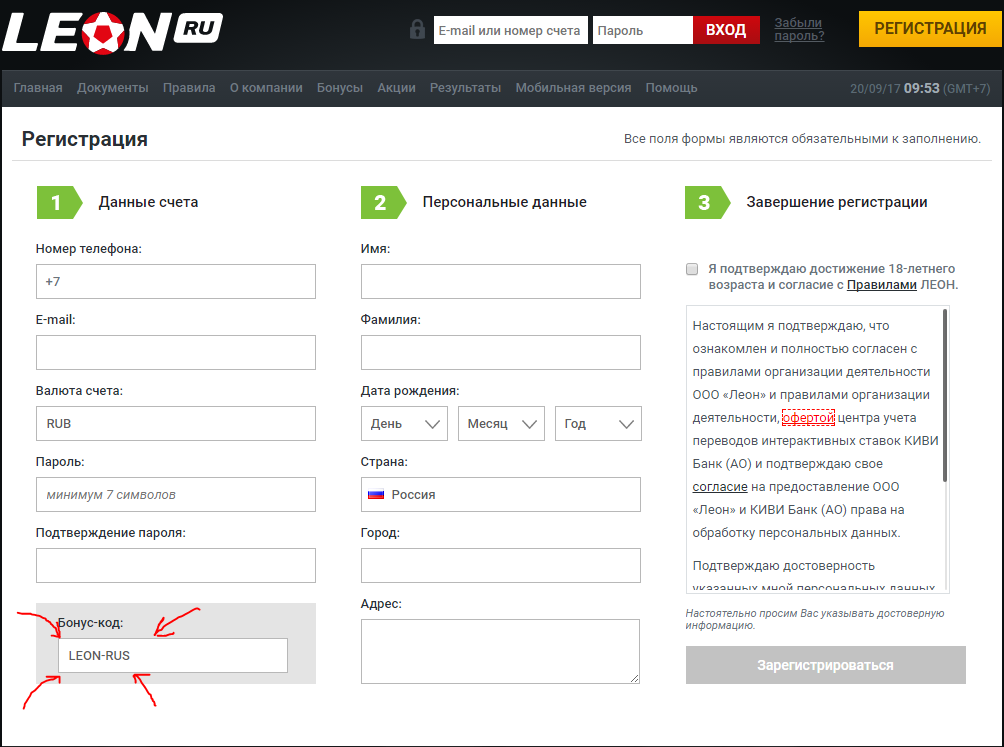Click the 09:53 clock text
Image resolution: width=1004 pixels, height=747 pixels.
[921, 88]
